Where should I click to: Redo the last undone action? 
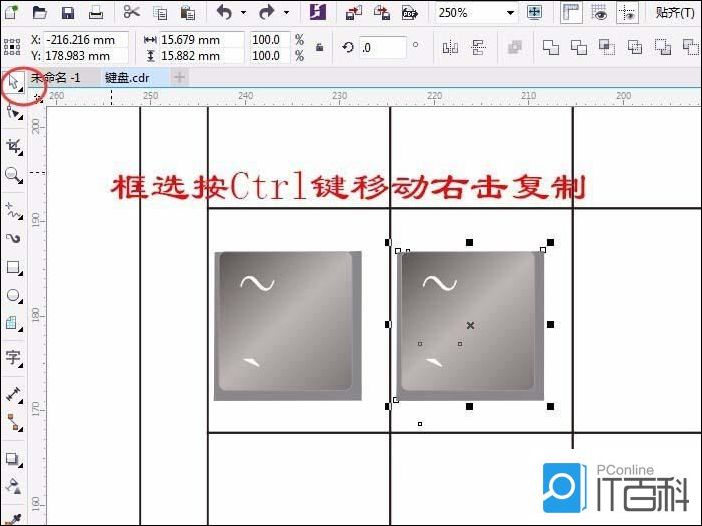[x=267, y=12]
